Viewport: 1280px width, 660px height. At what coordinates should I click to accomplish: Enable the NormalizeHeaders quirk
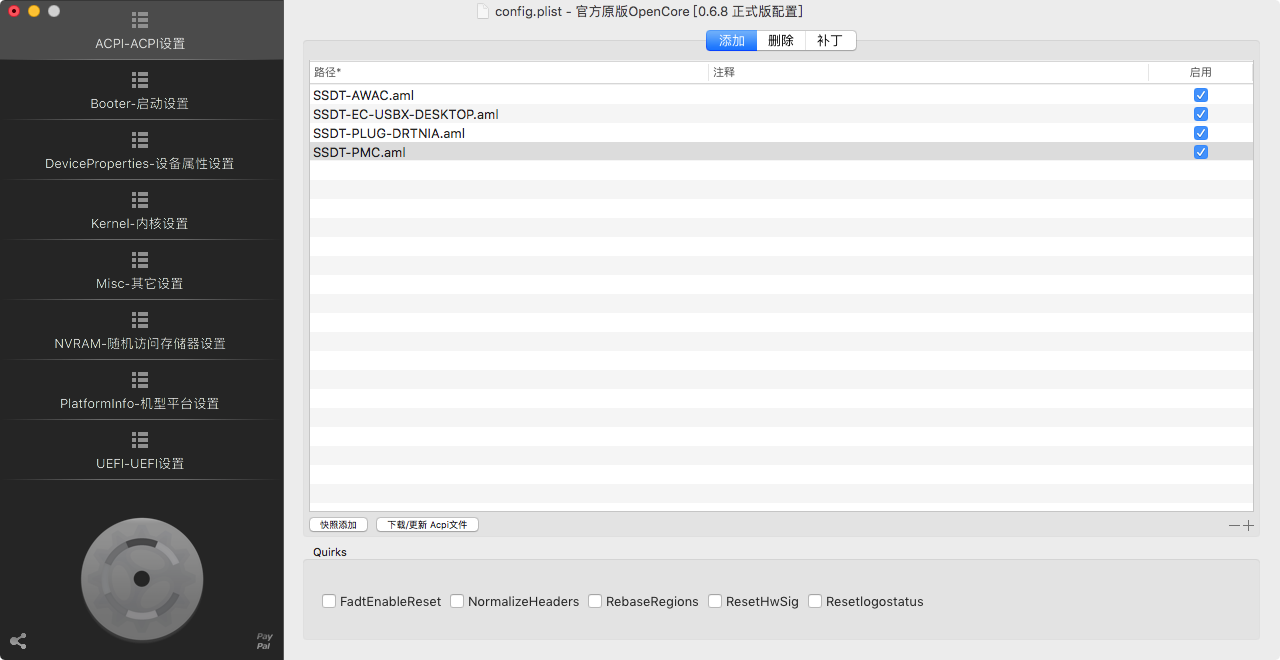[457, 601]
